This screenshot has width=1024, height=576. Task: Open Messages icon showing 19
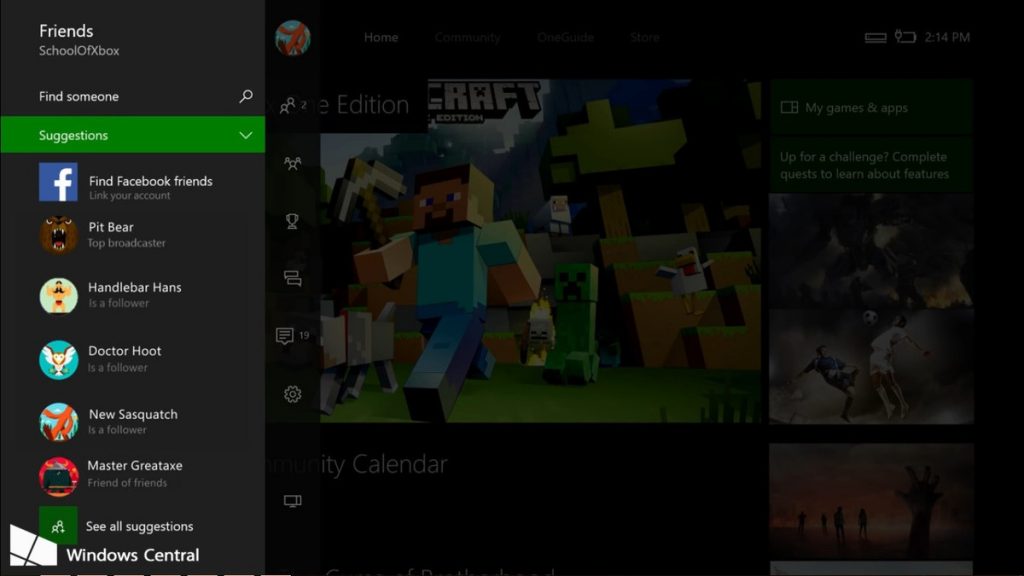[x=293, y=336]
